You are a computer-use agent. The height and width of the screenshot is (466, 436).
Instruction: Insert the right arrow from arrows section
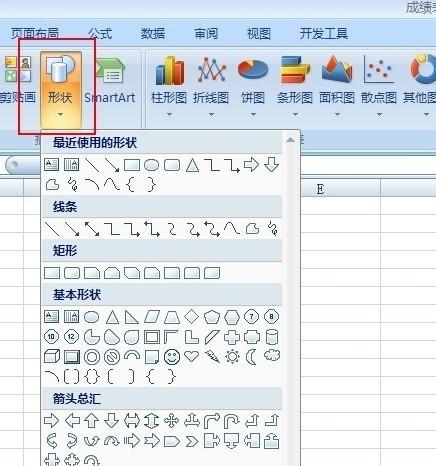[x=52, y=421]
